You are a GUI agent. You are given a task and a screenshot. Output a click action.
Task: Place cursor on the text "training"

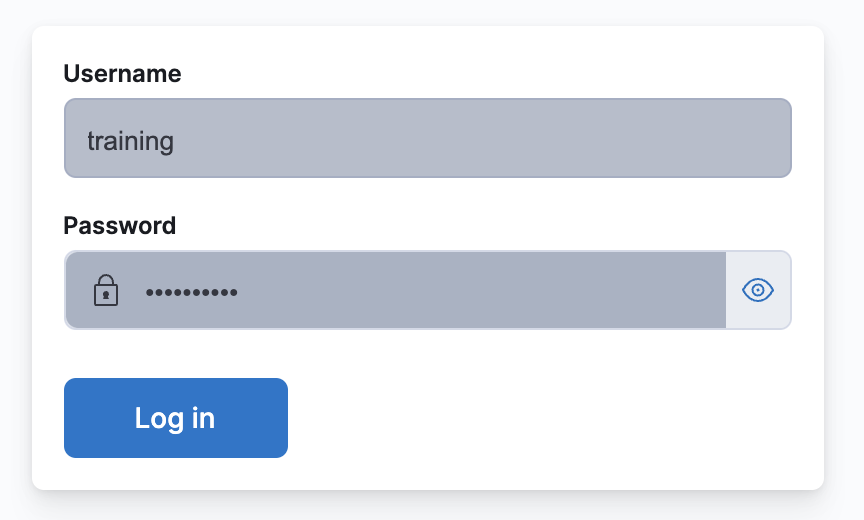click(131, 141)
